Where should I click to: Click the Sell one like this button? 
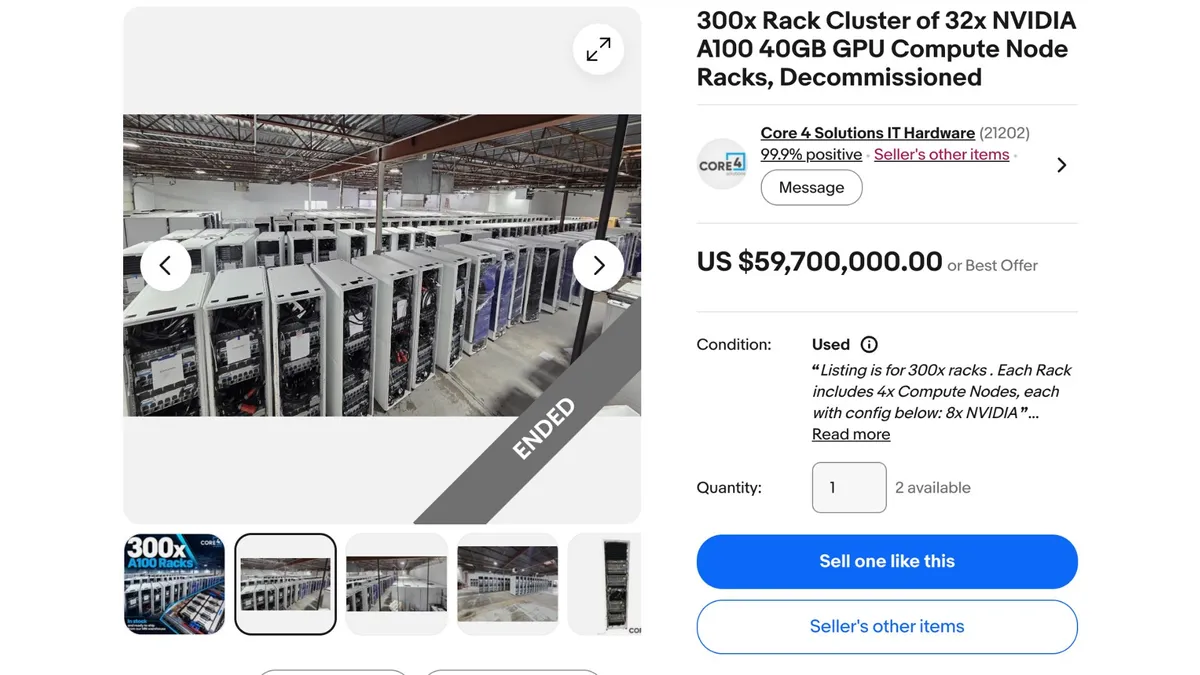point(887,561)
